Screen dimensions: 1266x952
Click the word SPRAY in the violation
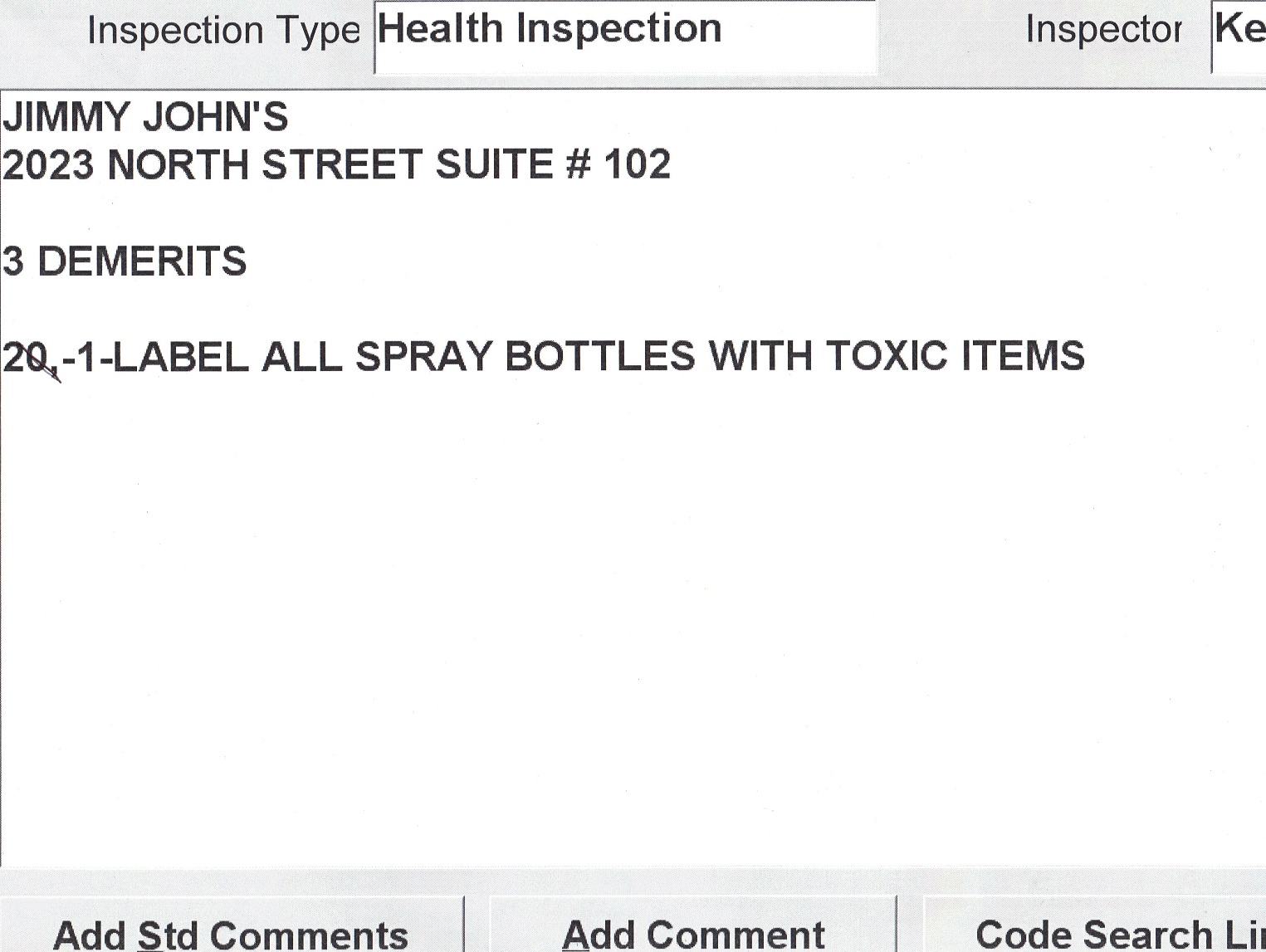[423, 357]
